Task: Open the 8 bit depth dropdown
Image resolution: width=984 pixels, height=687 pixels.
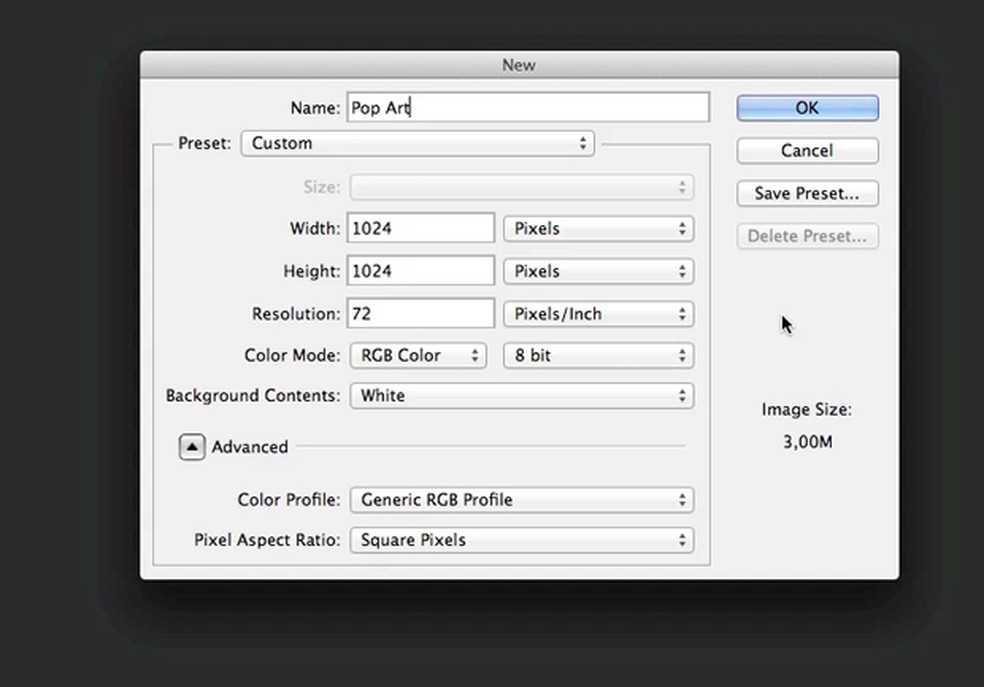Action: pos(598,355)
